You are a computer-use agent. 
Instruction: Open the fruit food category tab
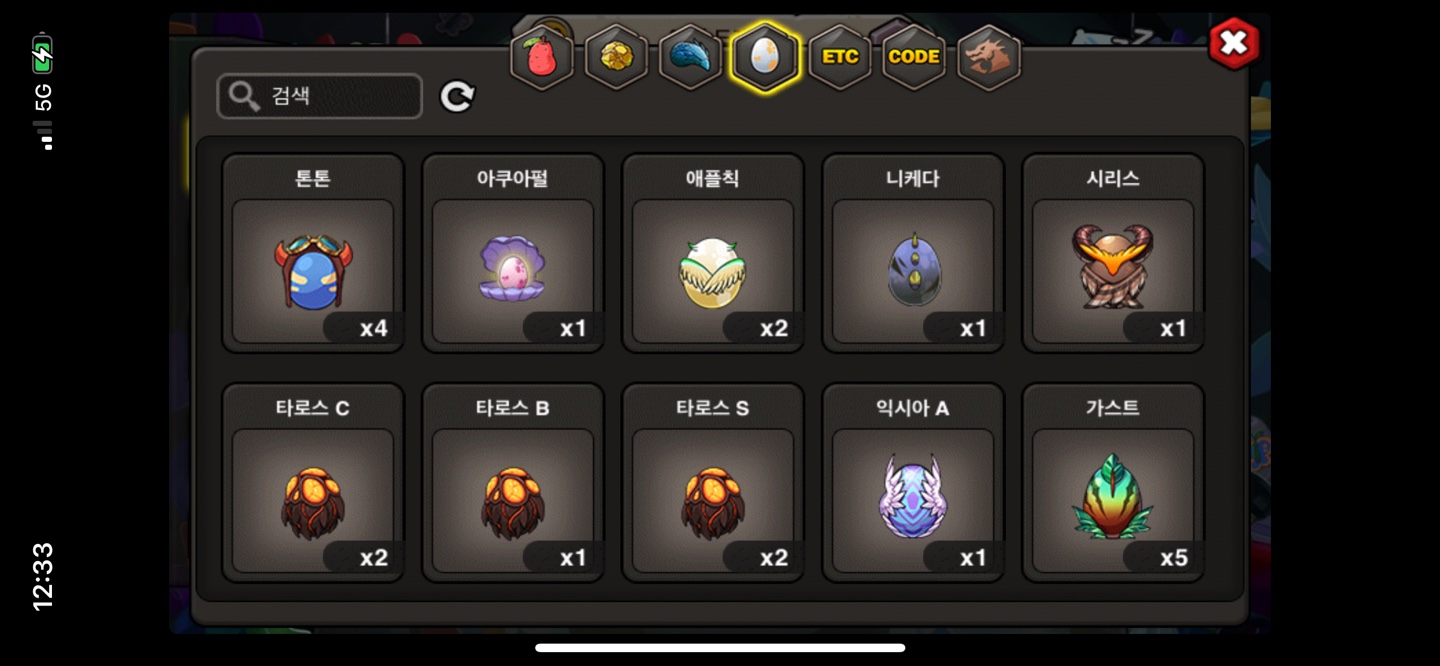pyautogui.click(x=542, y=57)
